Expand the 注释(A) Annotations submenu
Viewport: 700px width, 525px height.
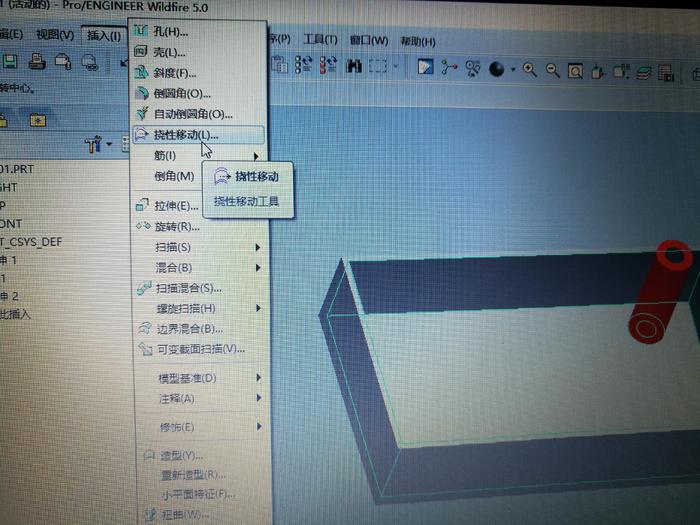203,398
